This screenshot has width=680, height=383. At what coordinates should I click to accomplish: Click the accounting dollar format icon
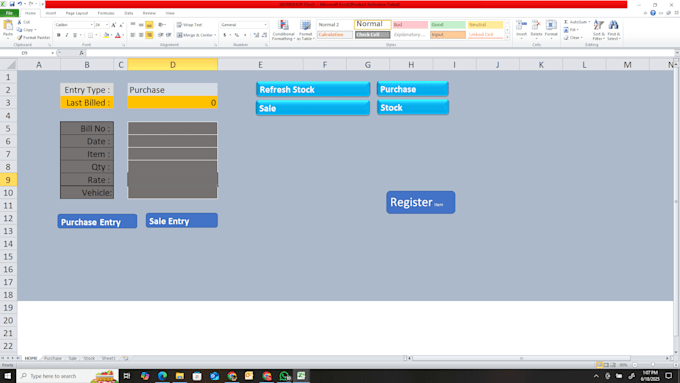coord(225,35)
